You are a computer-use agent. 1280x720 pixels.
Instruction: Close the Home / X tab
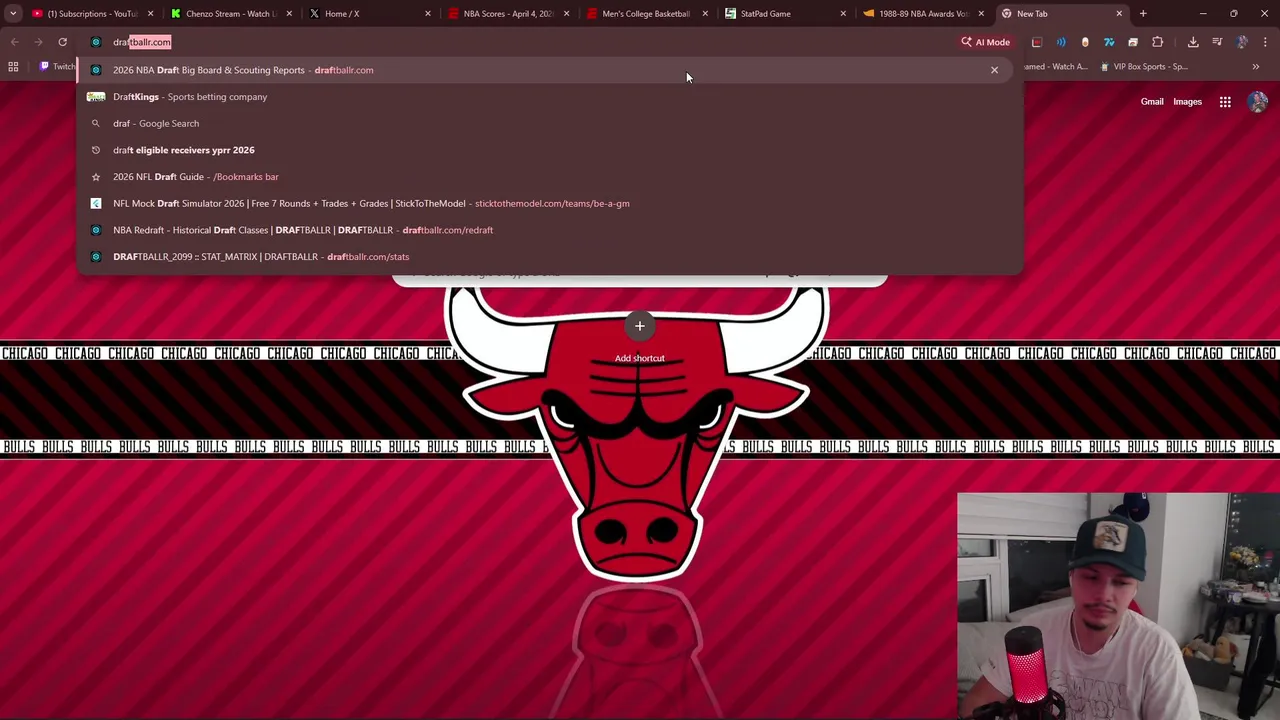click(428, 13)
